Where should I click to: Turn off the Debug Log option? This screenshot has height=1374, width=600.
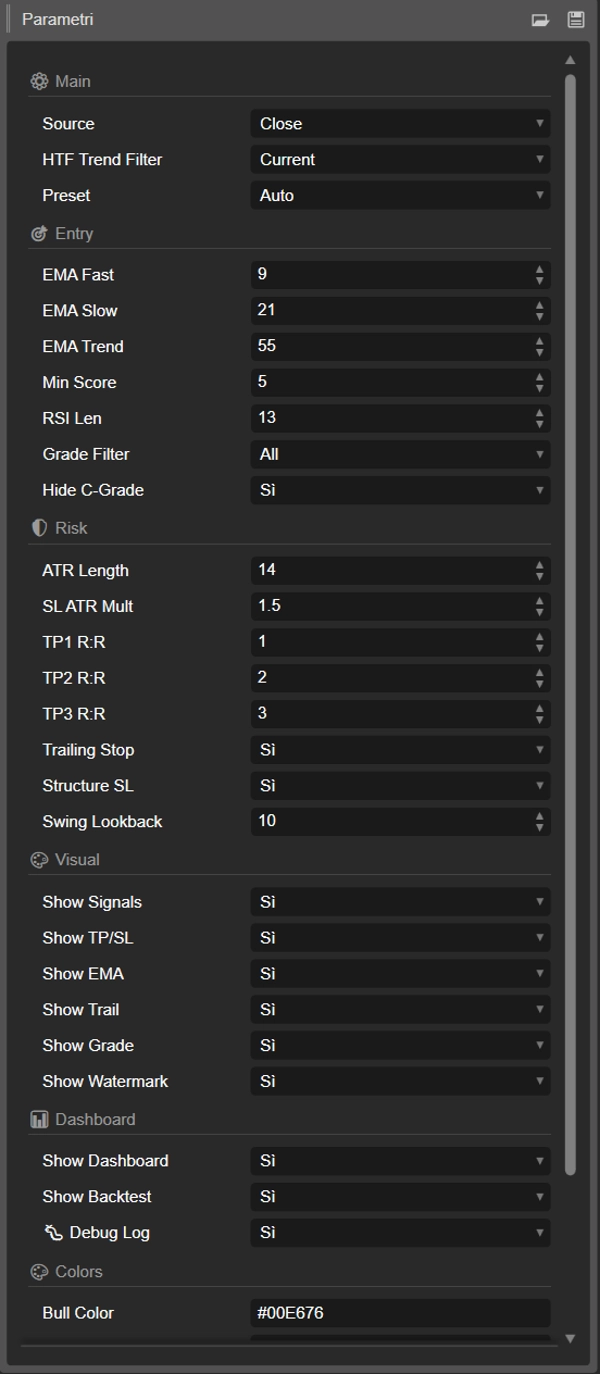pos(398,1232)
